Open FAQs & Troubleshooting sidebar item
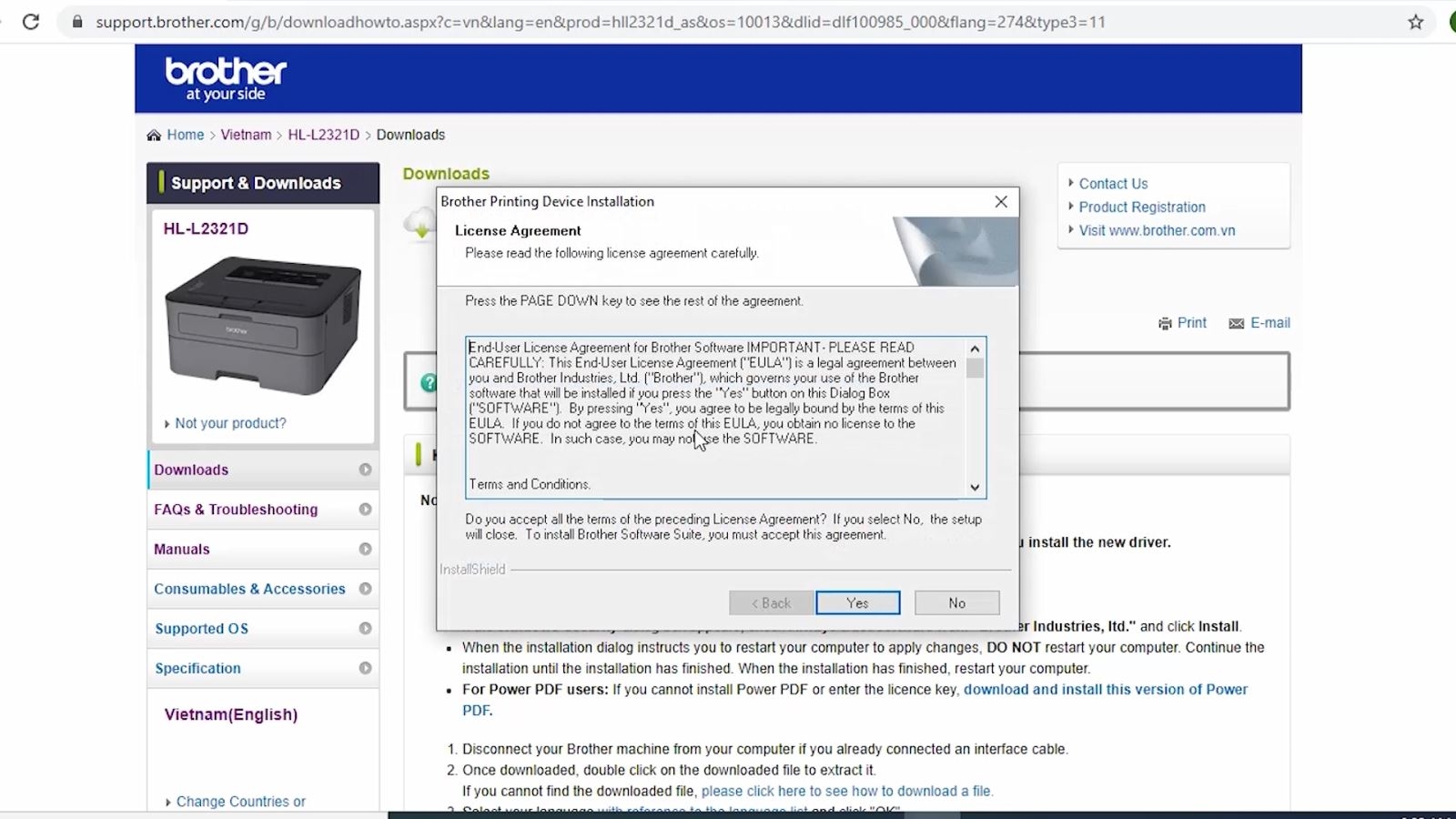 (x=263, y=510)
